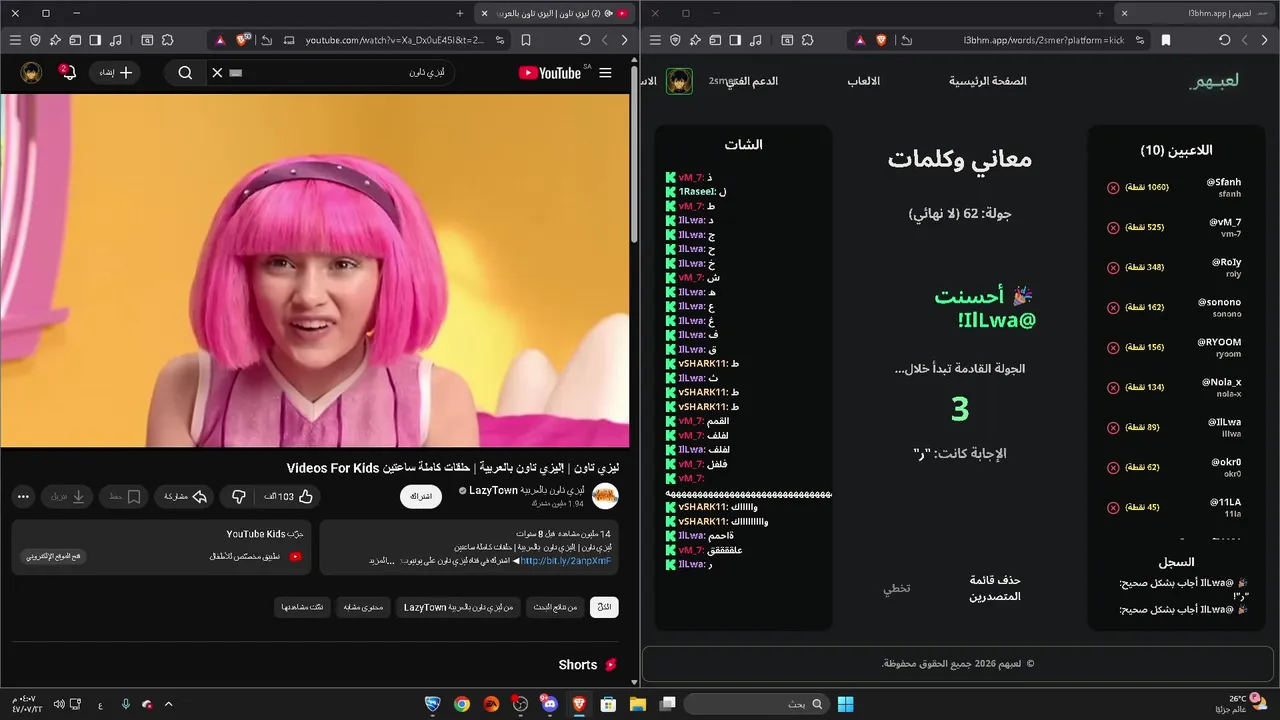This screenshot has height=720, width=1280.
Task: Open YouTube notifications bell
Action: (x=69, y=73)
